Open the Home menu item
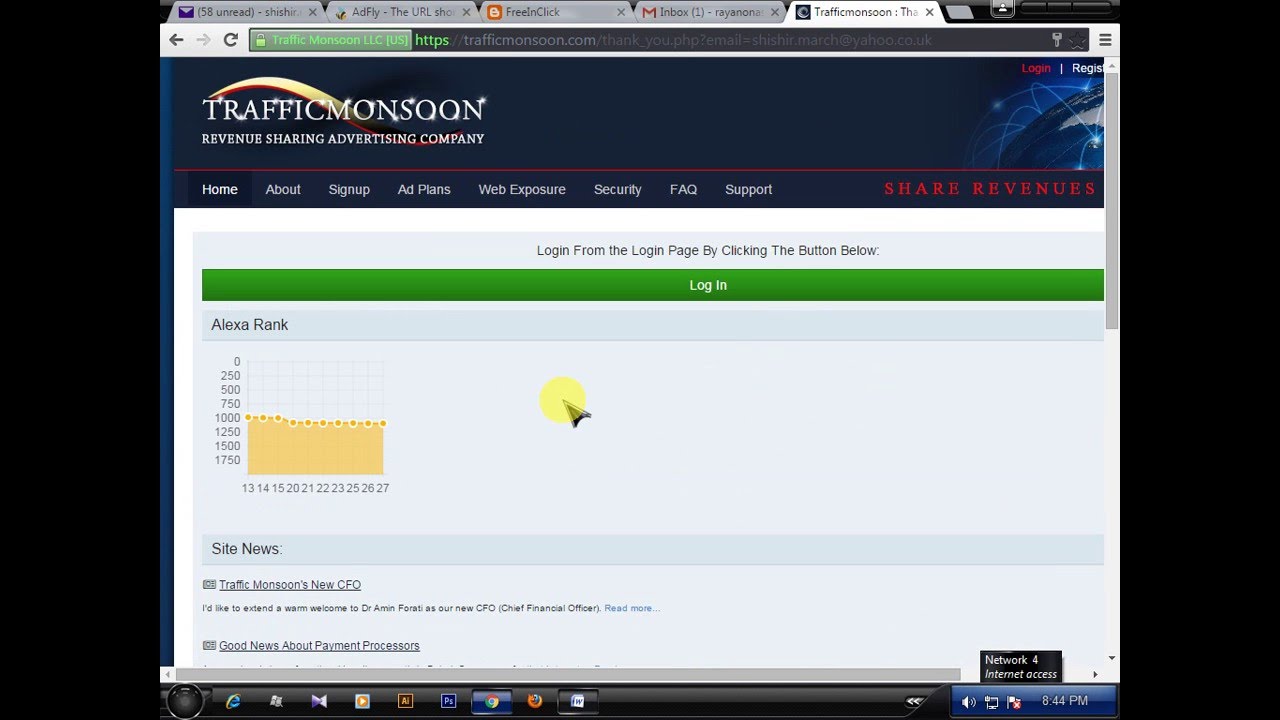 (x=220, y=189)
